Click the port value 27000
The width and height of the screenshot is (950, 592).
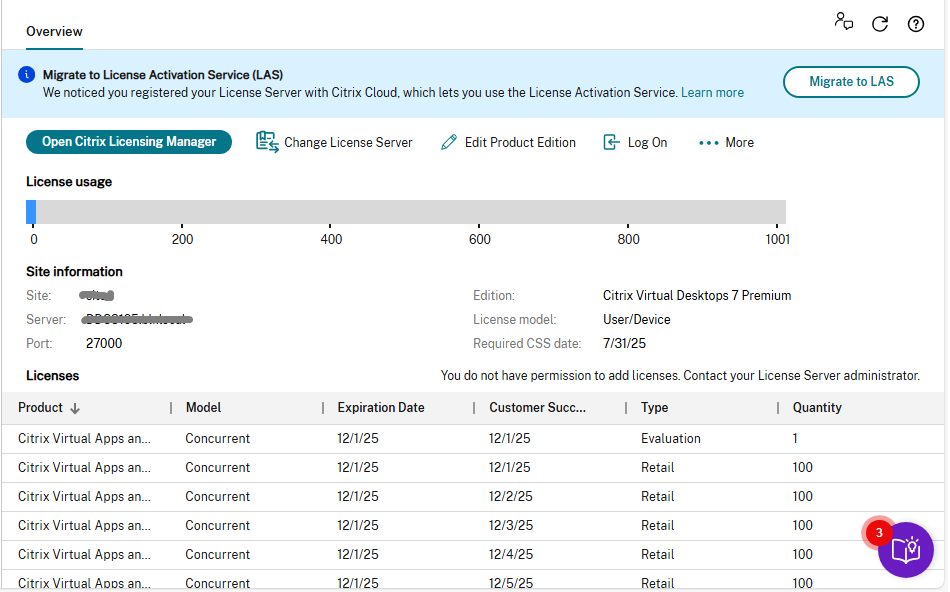click(x=104, y=344)
